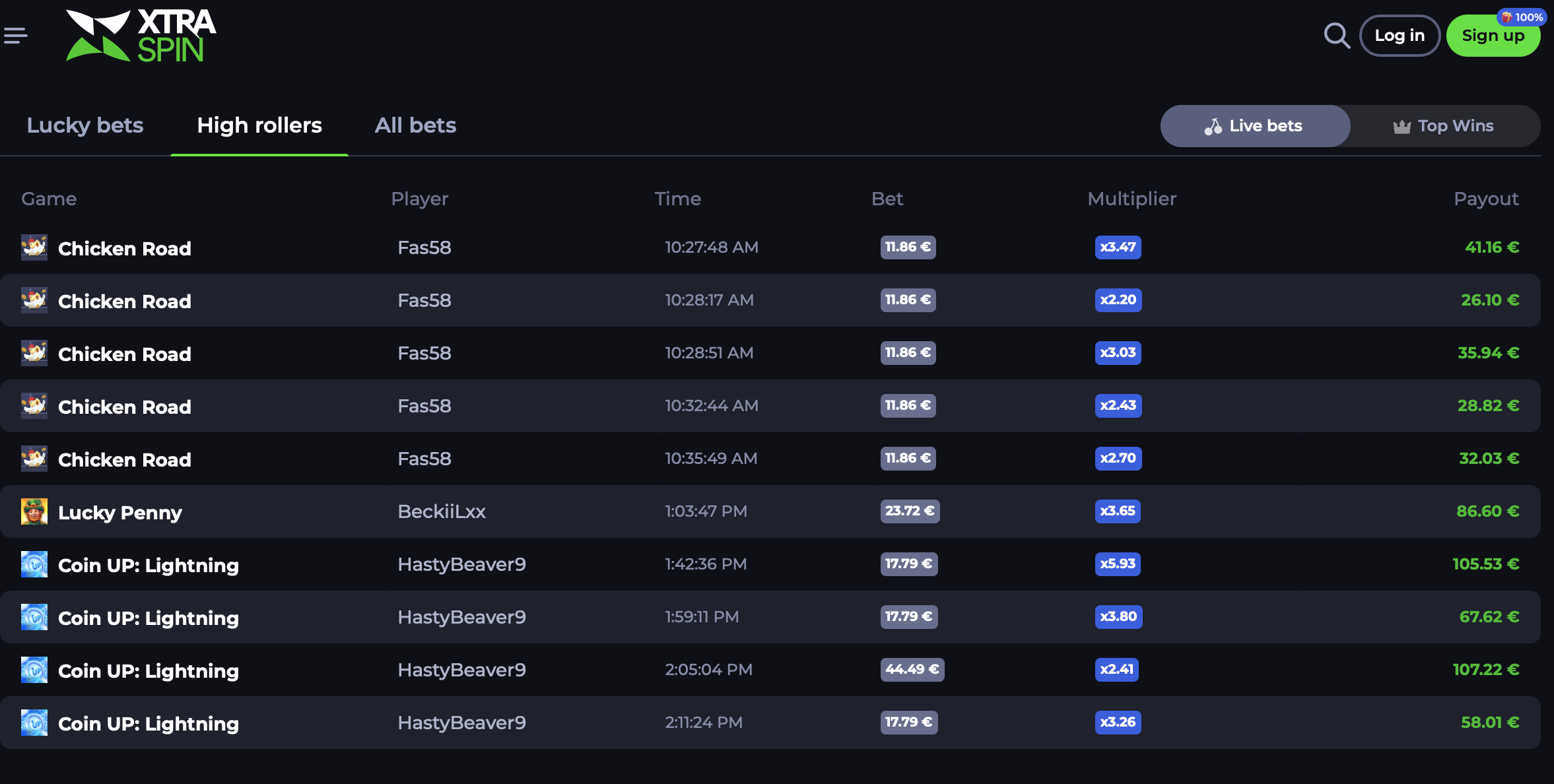Open Chicken Road game at 10:32:44 AM
Image resolution: width=1554 pixels, height=784 pixels.
click(x=125, y=407)
